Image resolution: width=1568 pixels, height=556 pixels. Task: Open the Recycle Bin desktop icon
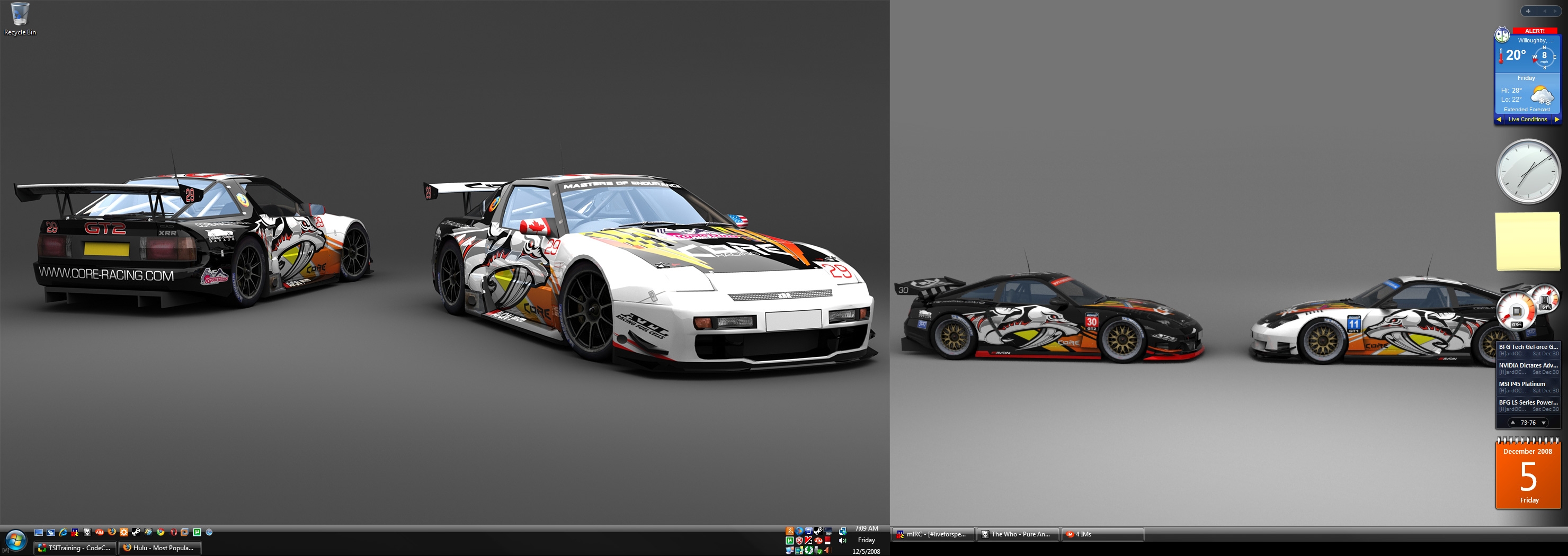[20, 19]
